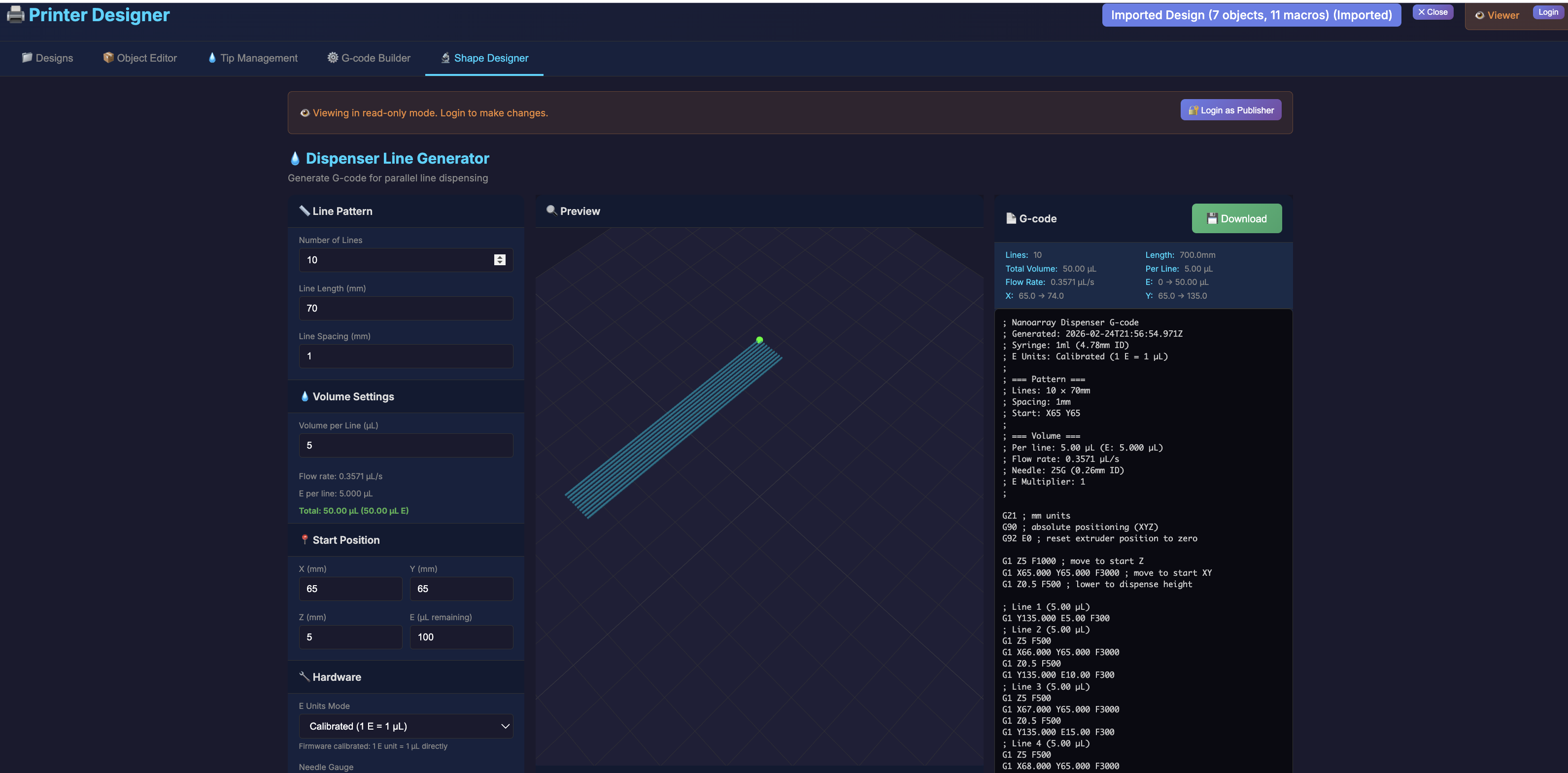Click the document icon next to G-code

pyautogui.click(x=1011, y=218)
